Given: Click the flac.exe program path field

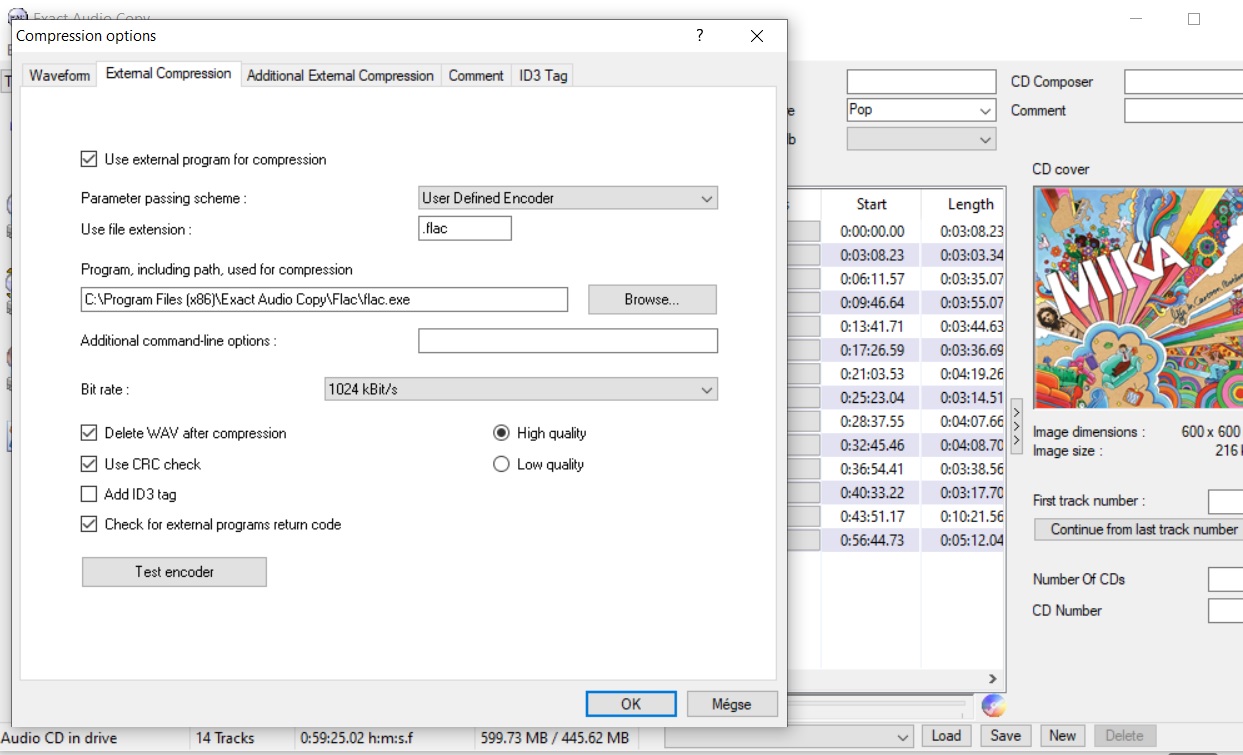Looking at the screenshot, I should click(x=324, y=299).
